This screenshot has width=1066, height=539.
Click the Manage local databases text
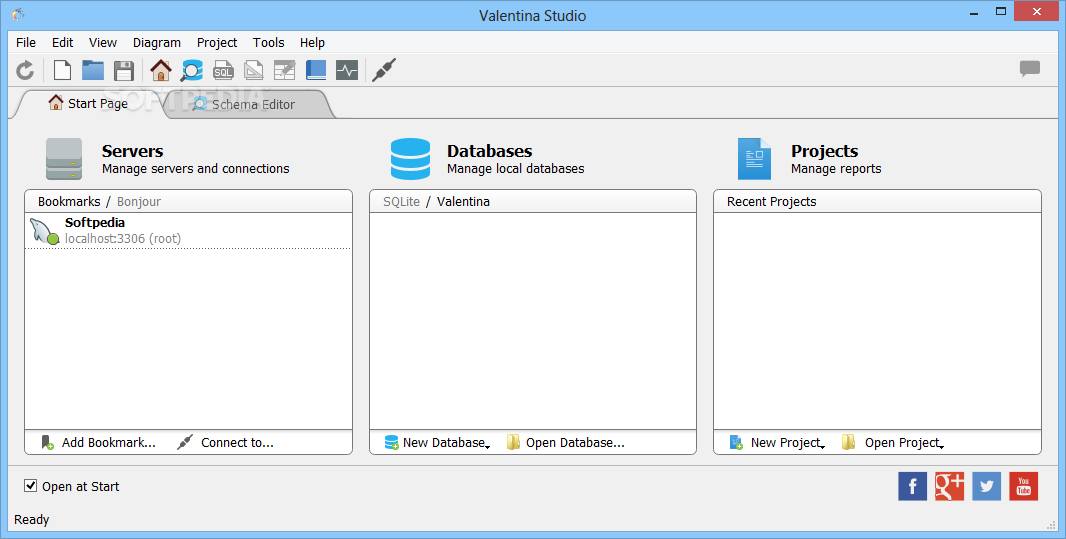tap(515, 169)
